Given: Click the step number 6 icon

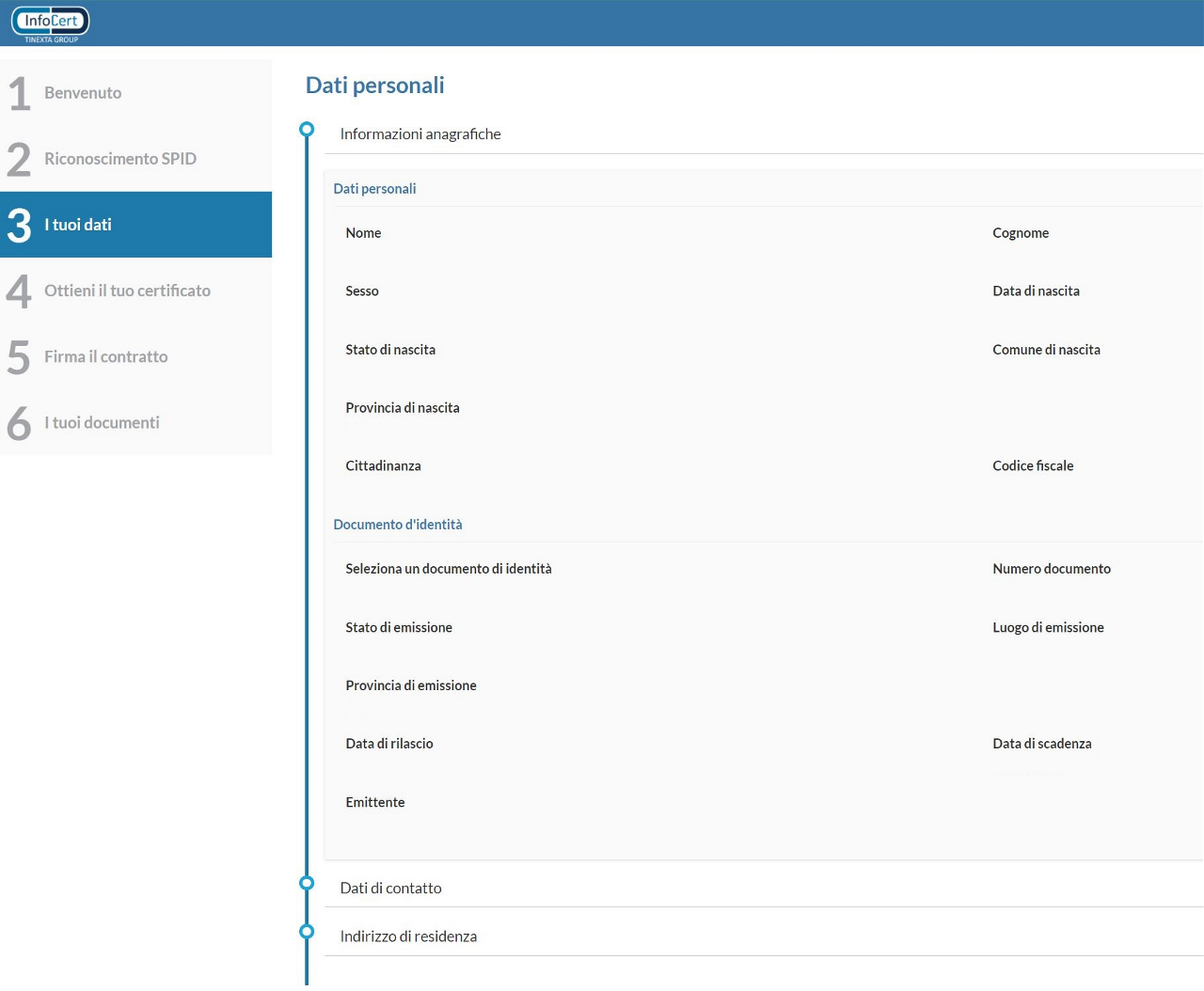Looking at the screenshot, I should tap(19, 423).
